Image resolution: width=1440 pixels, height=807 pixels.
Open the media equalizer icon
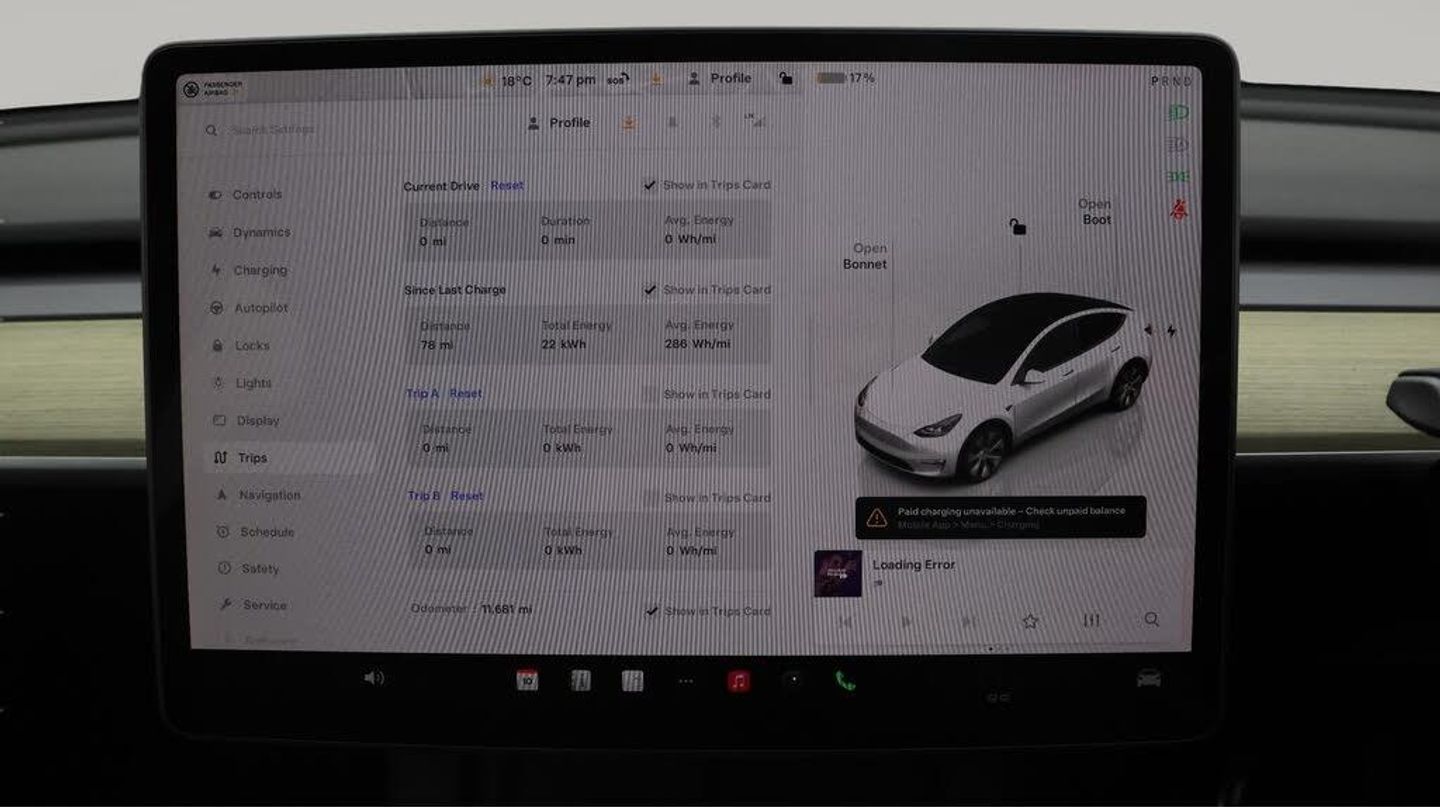click(1091, 621)
